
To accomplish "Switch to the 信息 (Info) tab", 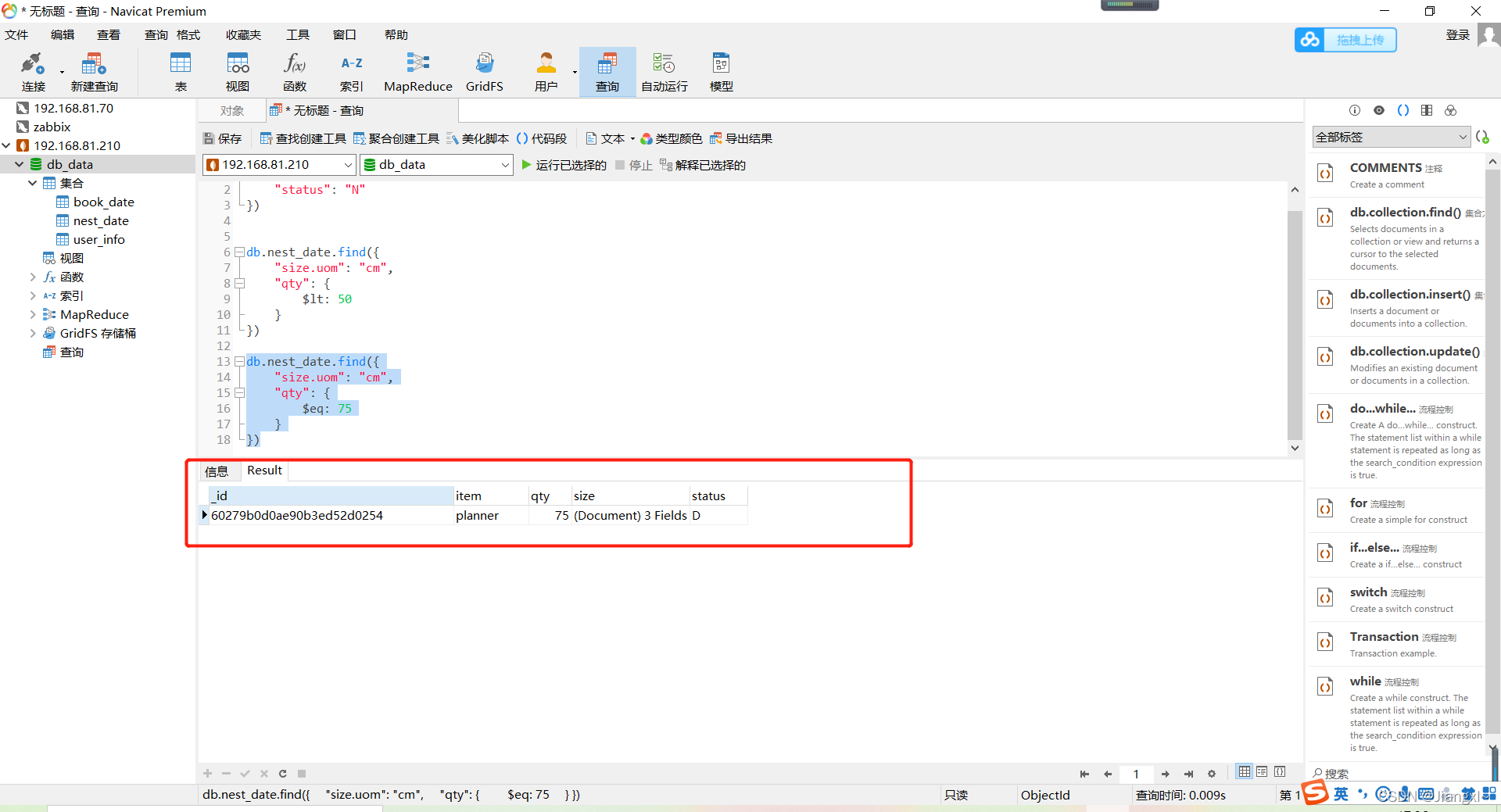I will point(217,470).
